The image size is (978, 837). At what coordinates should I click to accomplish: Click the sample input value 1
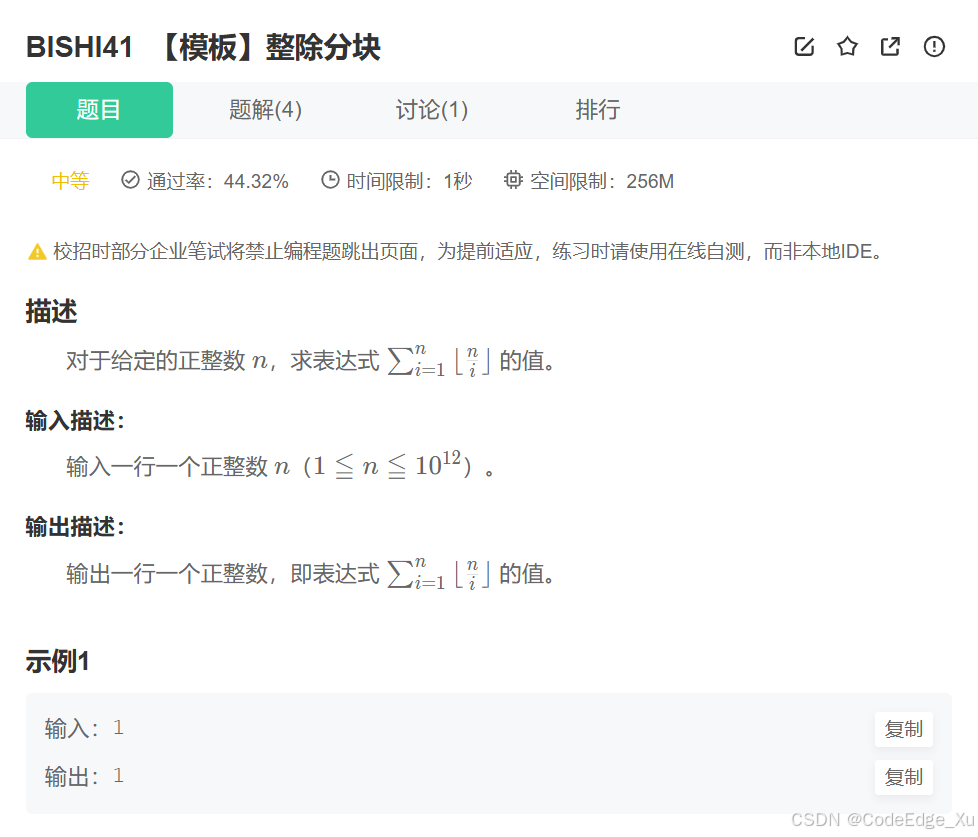tap(118, 728)
